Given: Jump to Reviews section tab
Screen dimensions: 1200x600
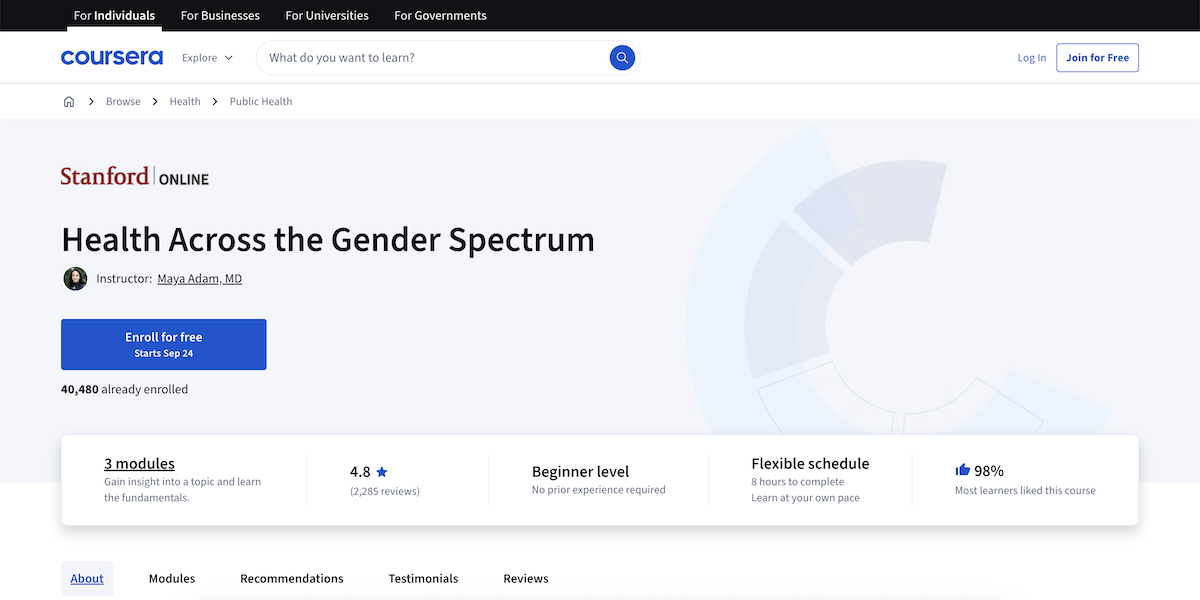Looking at the screenshot, I should pos(526,578).
